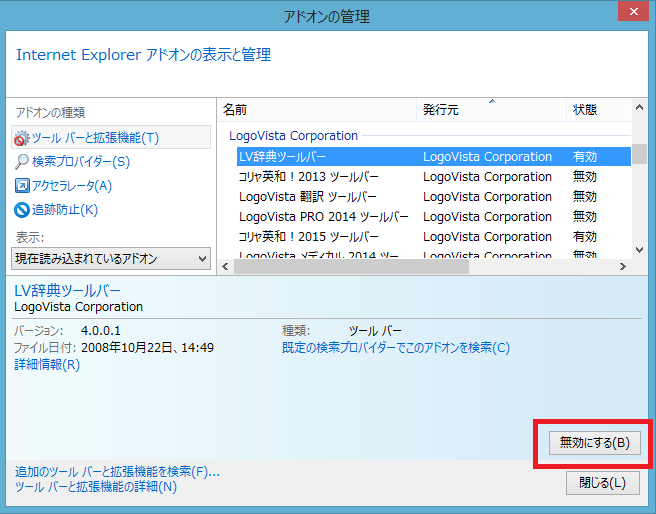Click the search providers magnifier icon

[21, 162]
